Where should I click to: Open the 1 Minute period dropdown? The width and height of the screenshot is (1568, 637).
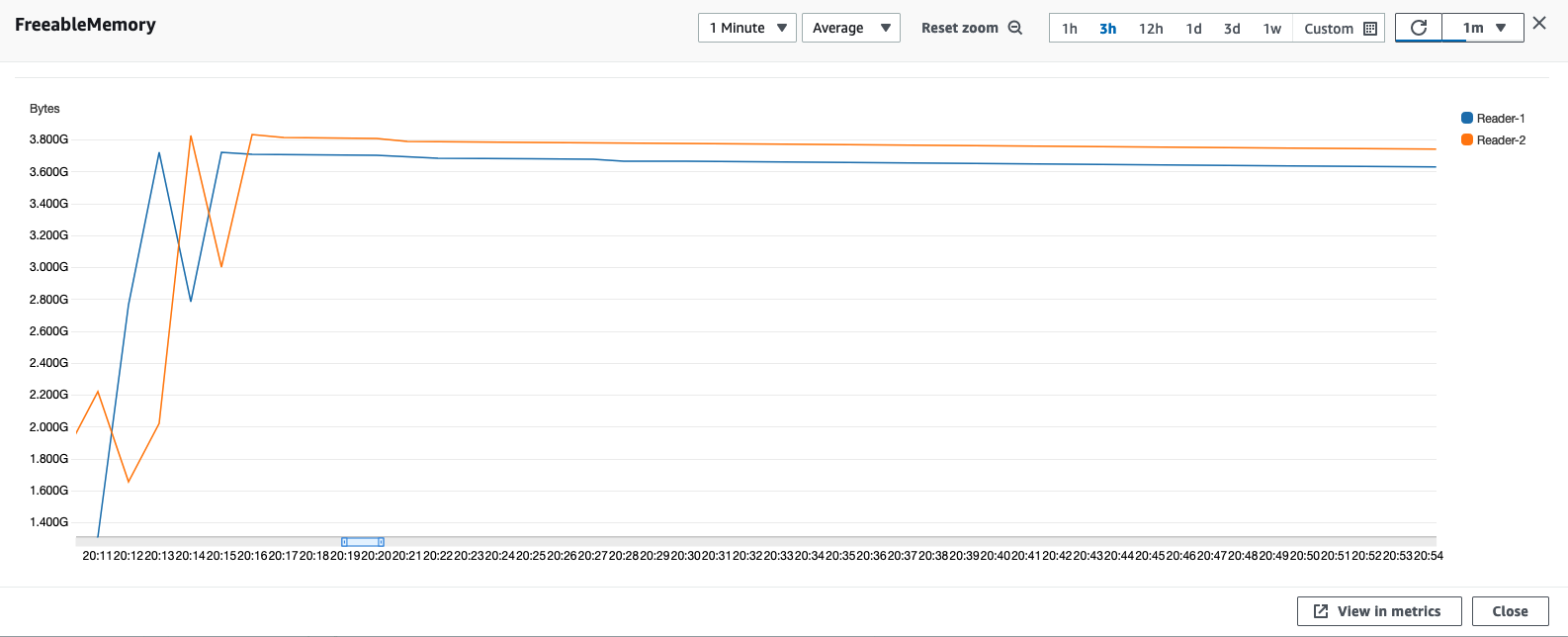(x=746, y=28)
